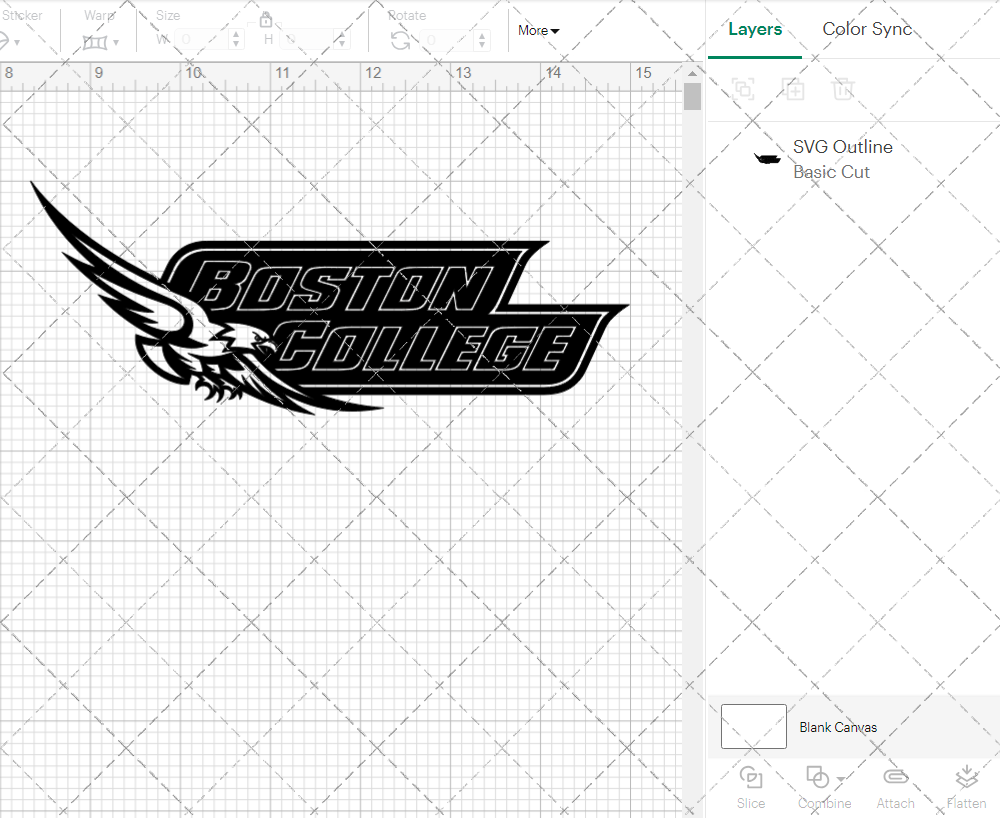Switch to the Layers tab
Screen dimensions: 1000x818
click(x=755, y=29)
